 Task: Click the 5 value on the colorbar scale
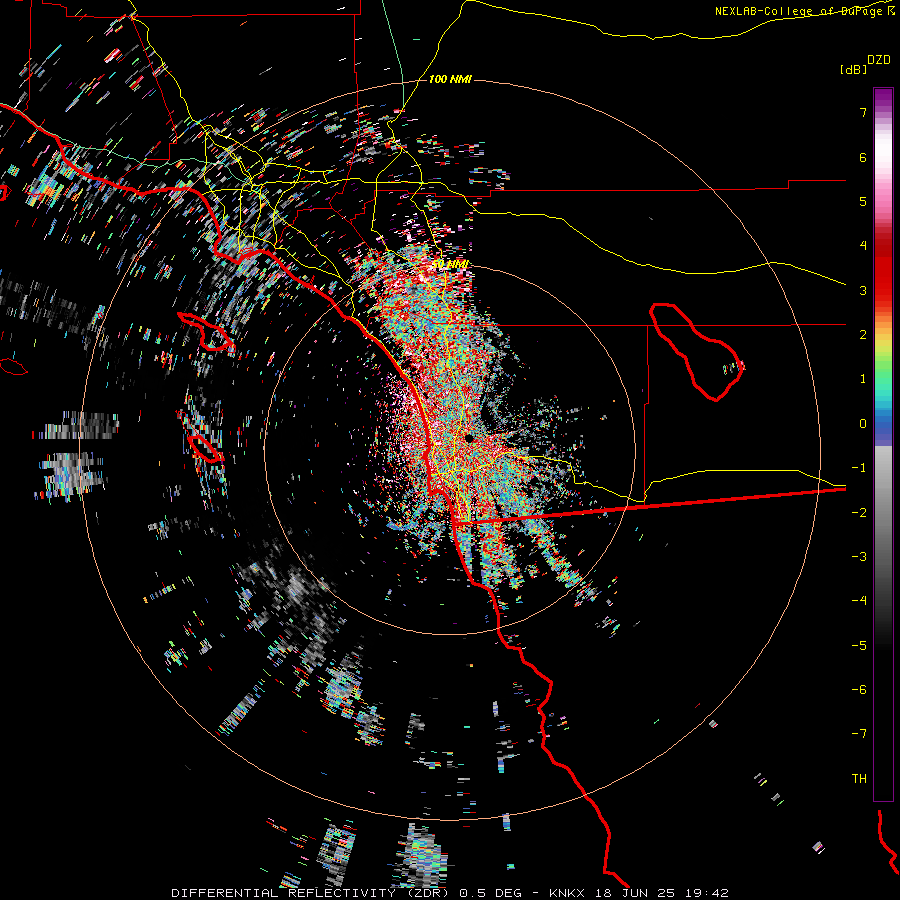click(863, 201)
